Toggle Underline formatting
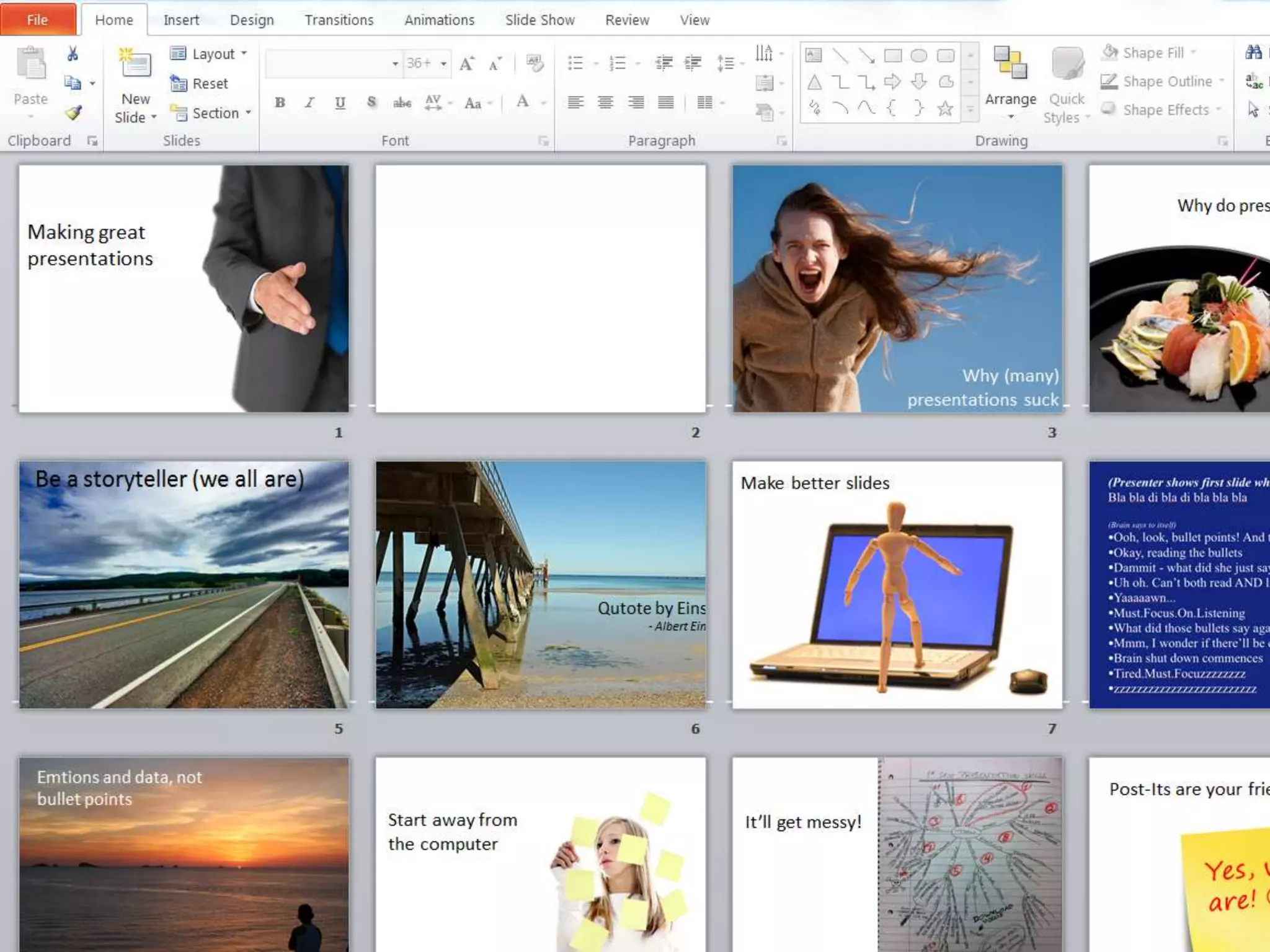 [340, 102]
